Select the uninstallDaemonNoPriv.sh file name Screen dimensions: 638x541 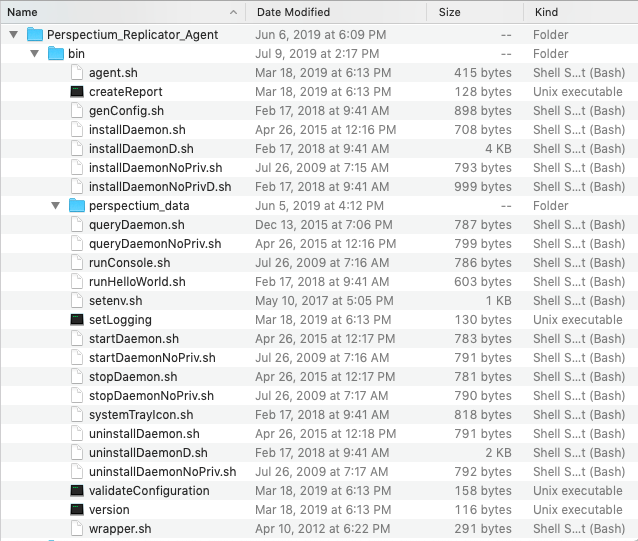(162, 472)
